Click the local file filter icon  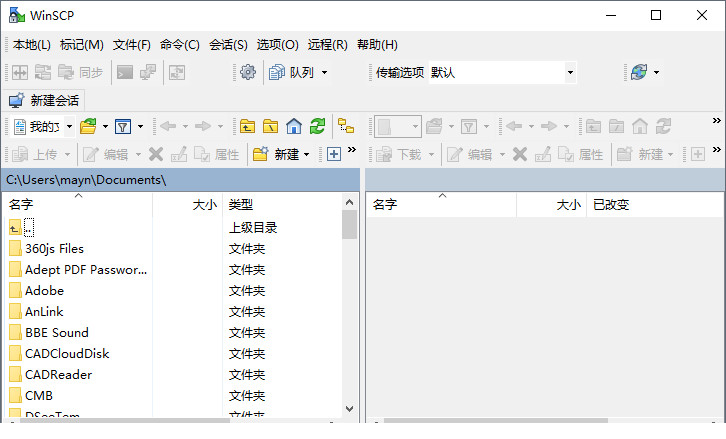tap(123, 126)
